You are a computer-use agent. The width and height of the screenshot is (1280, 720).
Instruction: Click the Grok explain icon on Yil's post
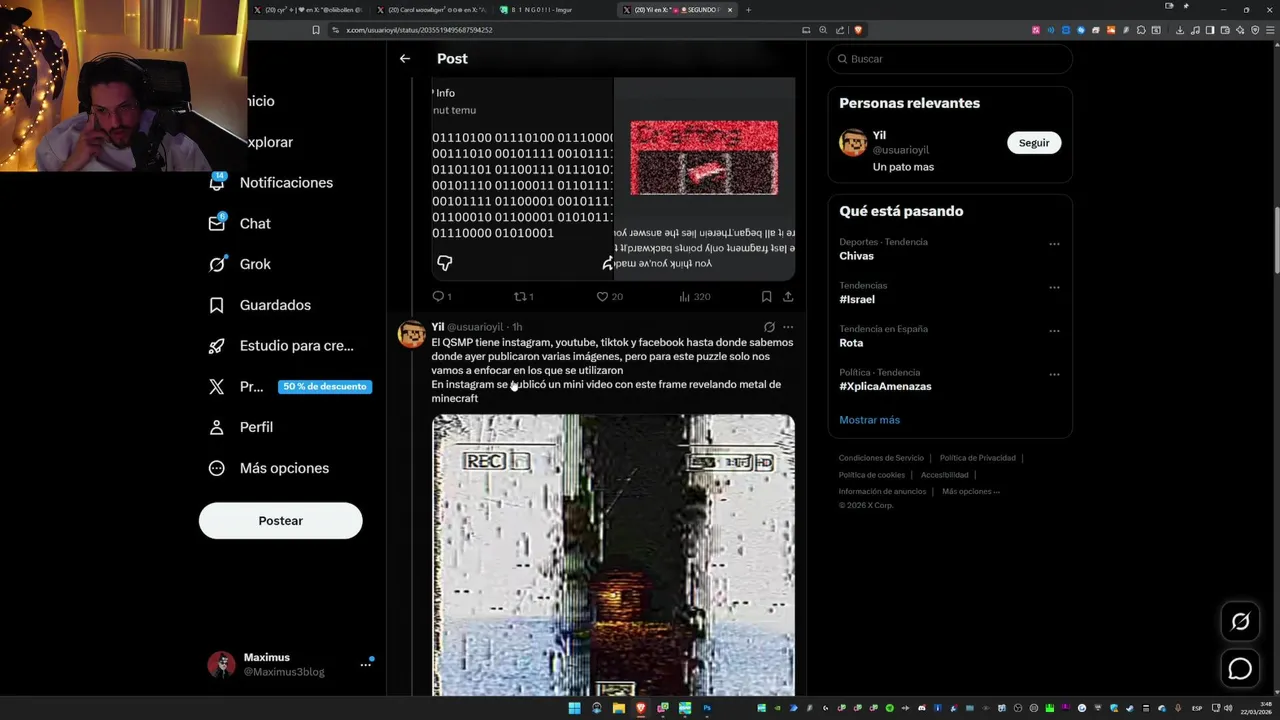(769, 327)
